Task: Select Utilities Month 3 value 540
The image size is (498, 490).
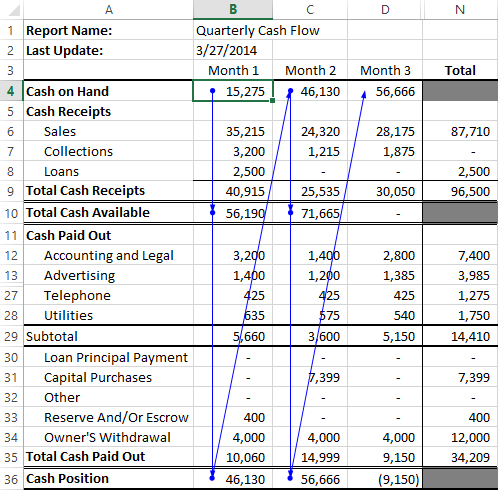Action: [385, 315]
